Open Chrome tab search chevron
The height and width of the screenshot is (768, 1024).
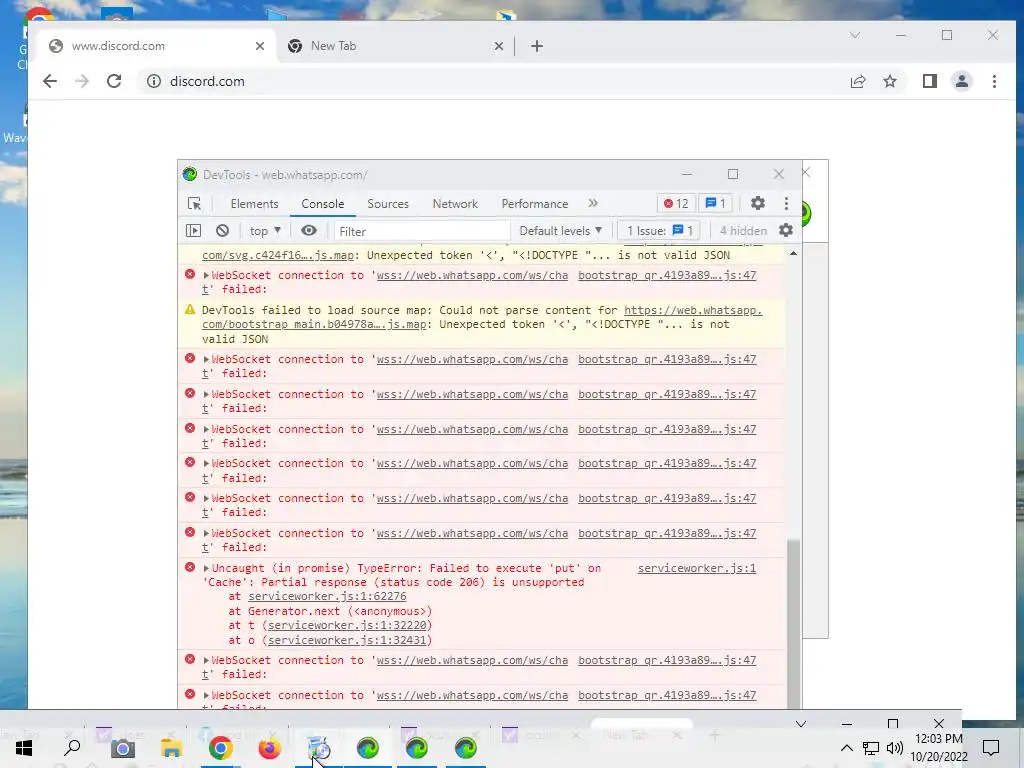[854, 35]
